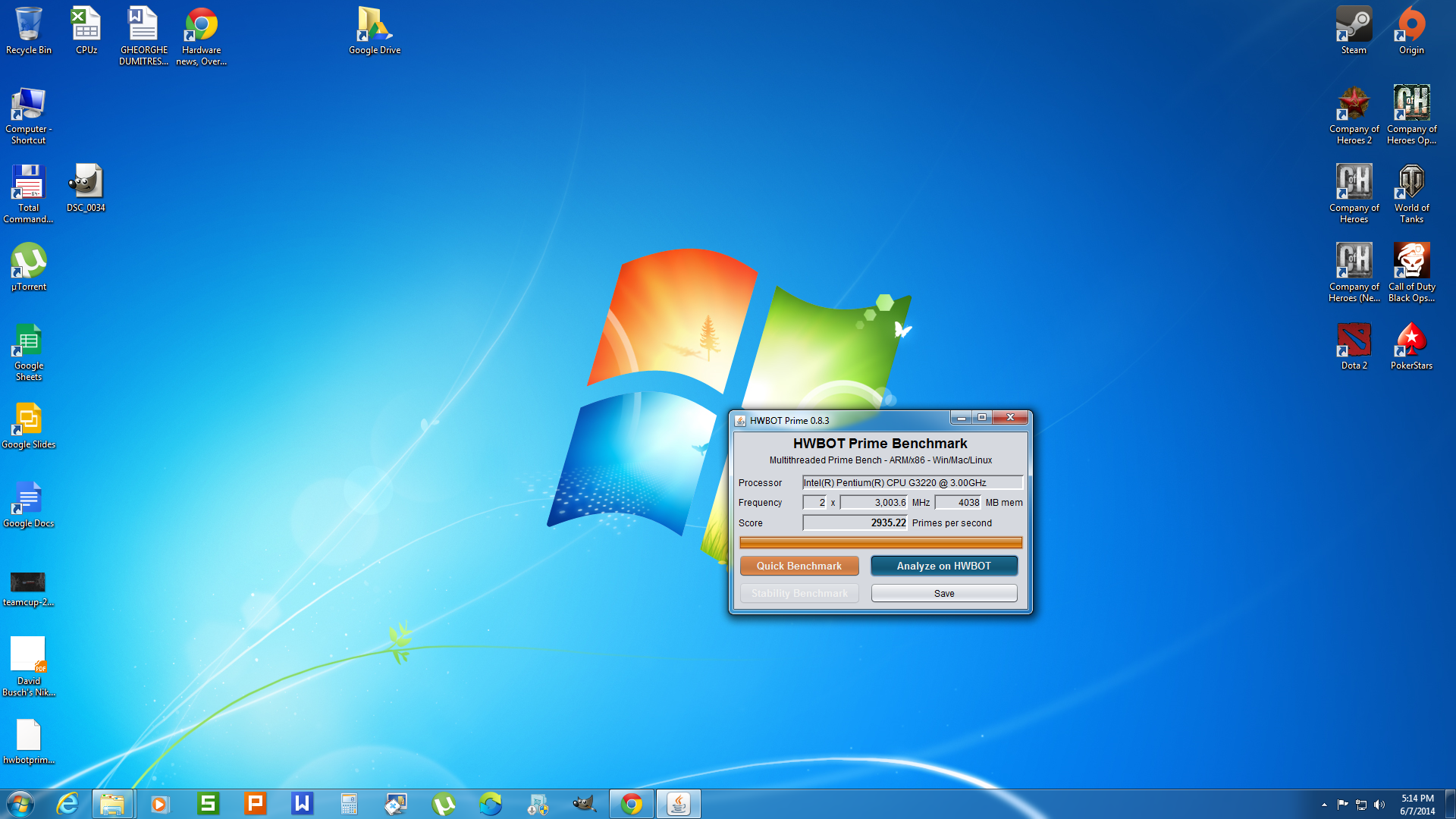This screenshot has width=1456, height=819.
Task: Show hidden system tray icons
Action: [x=1324, y=805]
